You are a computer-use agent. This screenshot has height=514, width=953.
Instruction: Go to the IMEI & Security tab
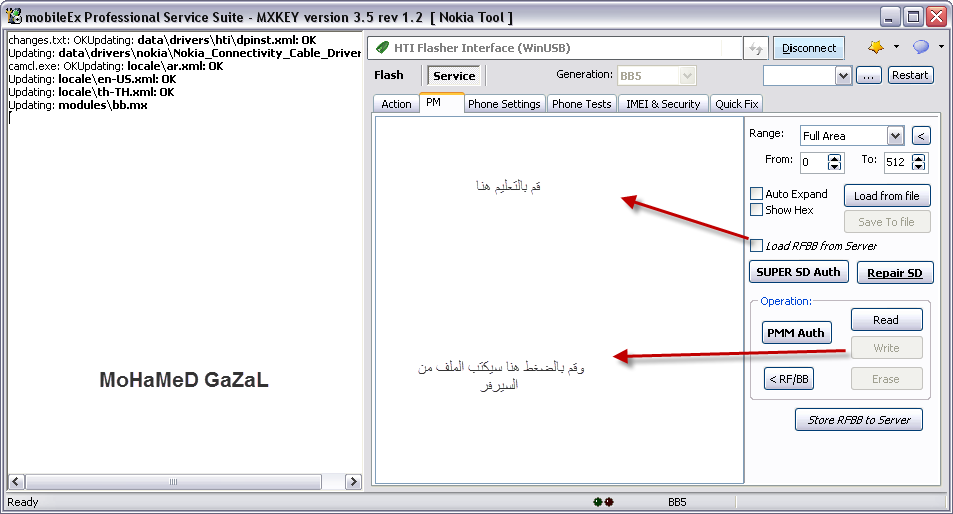(663, 104)
